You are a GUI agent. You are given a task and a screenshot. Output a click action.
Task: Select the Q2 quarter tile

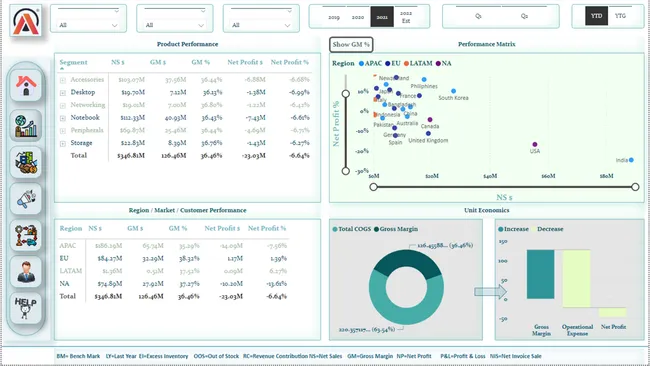pyautogui.click(x=524, y=16)
